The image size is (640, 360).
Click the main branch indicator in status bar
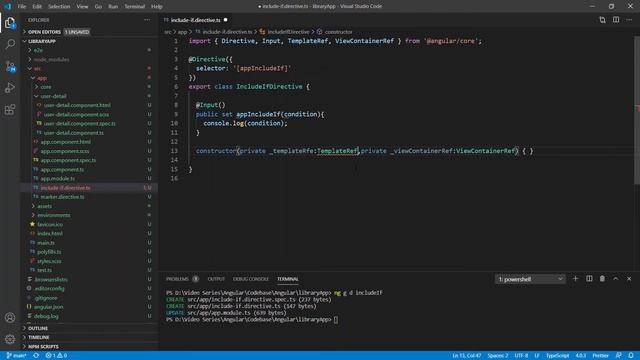(16, 356)
